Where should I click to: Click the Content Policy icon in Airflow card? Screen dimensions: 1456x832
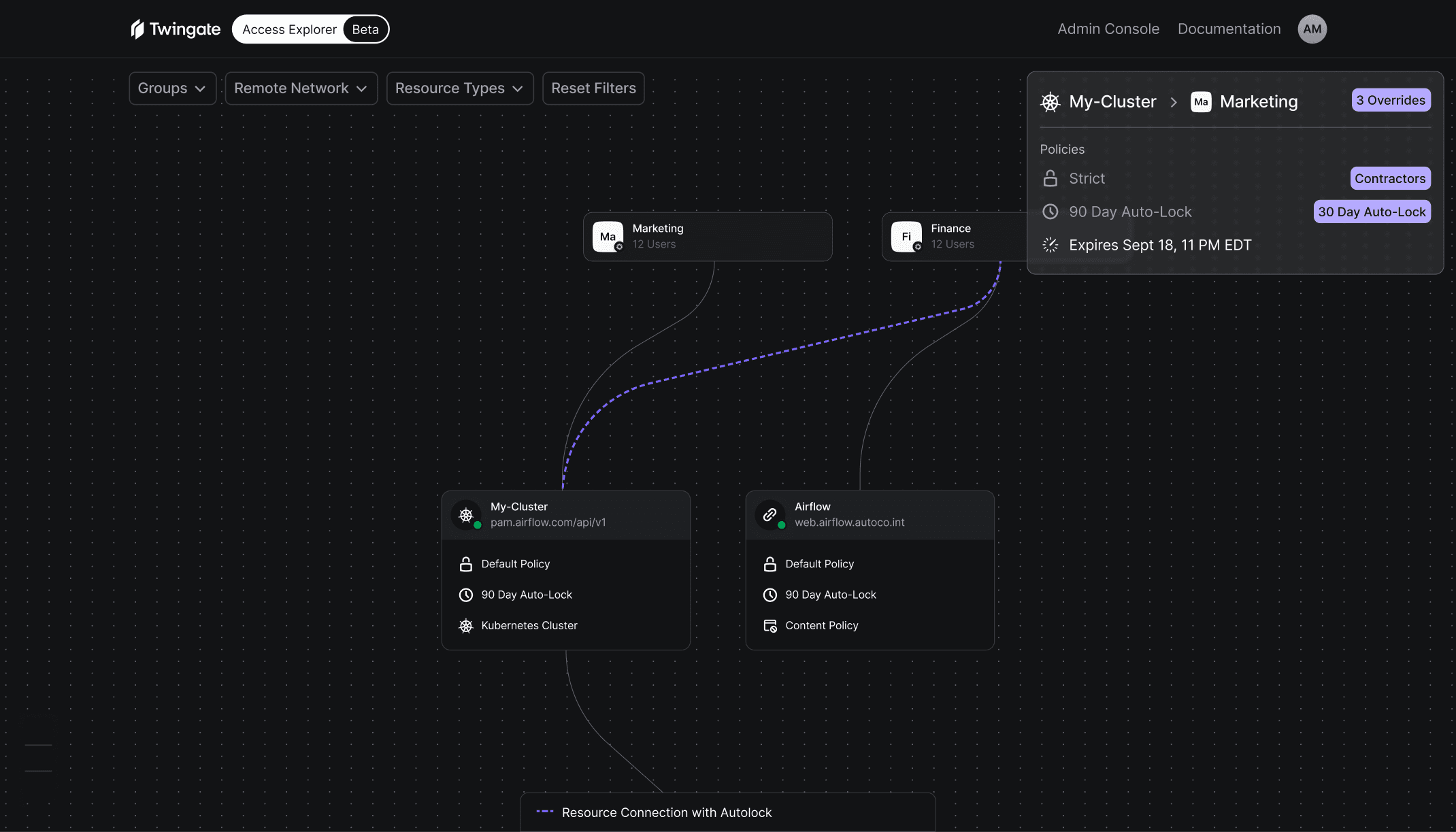point(770,626)
